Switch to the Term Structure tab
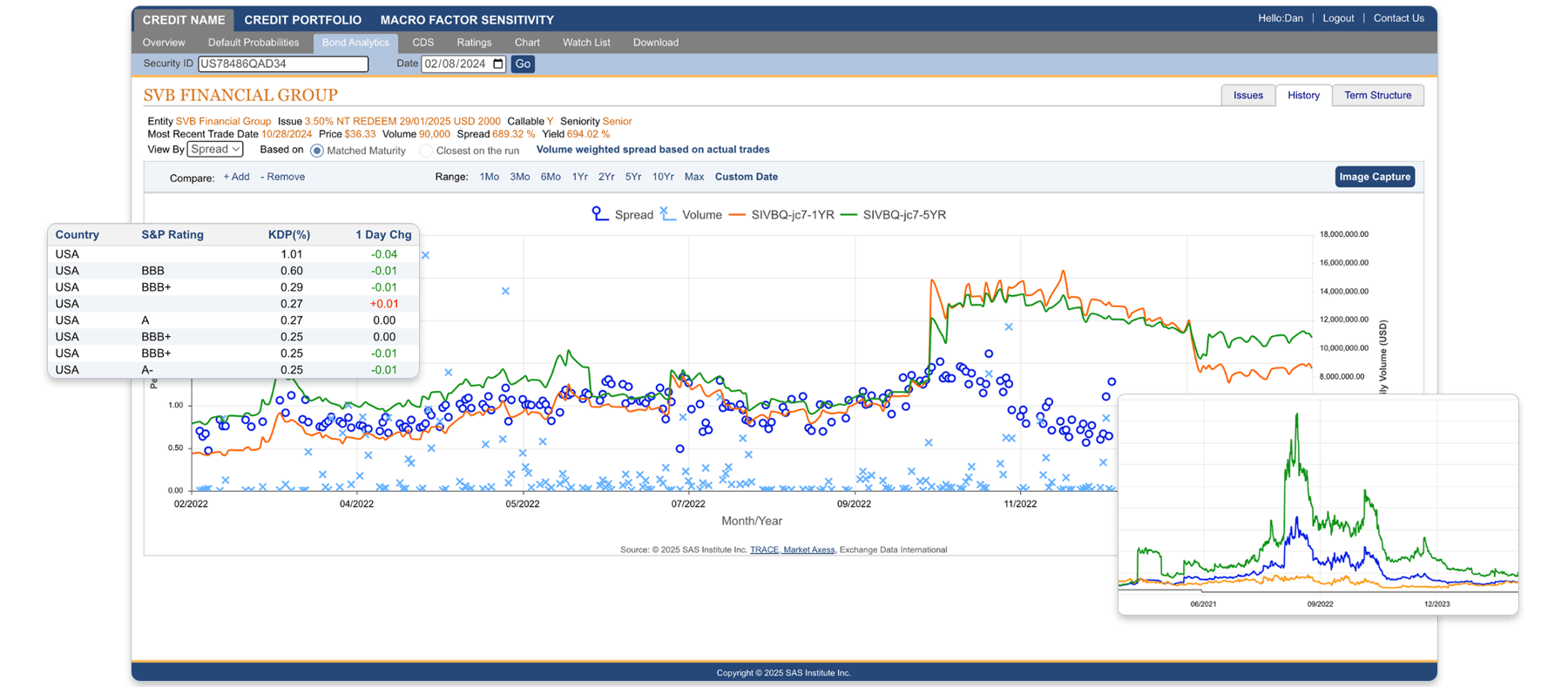Viewport: 1568px width, 687px height. coord(1377,96)
